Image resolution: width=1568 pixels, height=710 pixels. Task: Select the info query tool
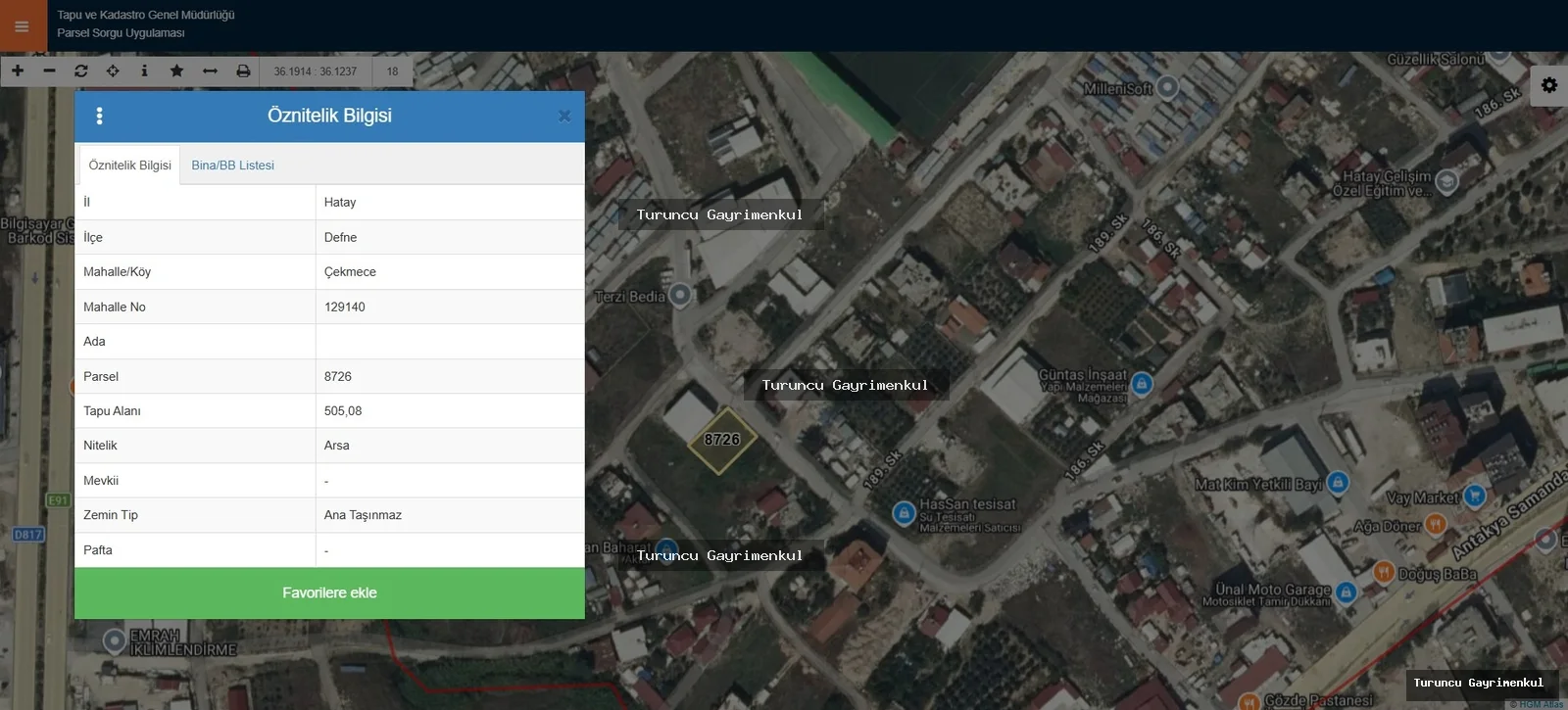point(144,71)
